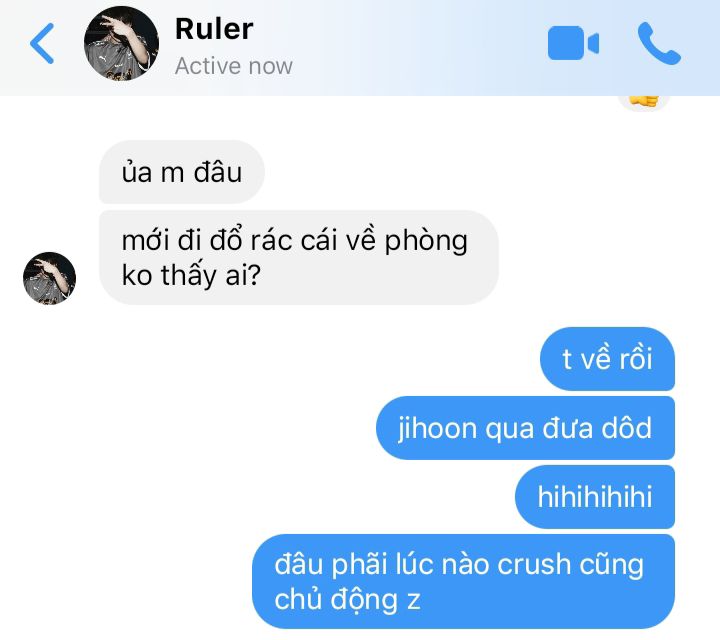Screen dimensions: 720x640
Task: Select the thumbs-up emoji reaction at top
Action: [x=644, y=102]
